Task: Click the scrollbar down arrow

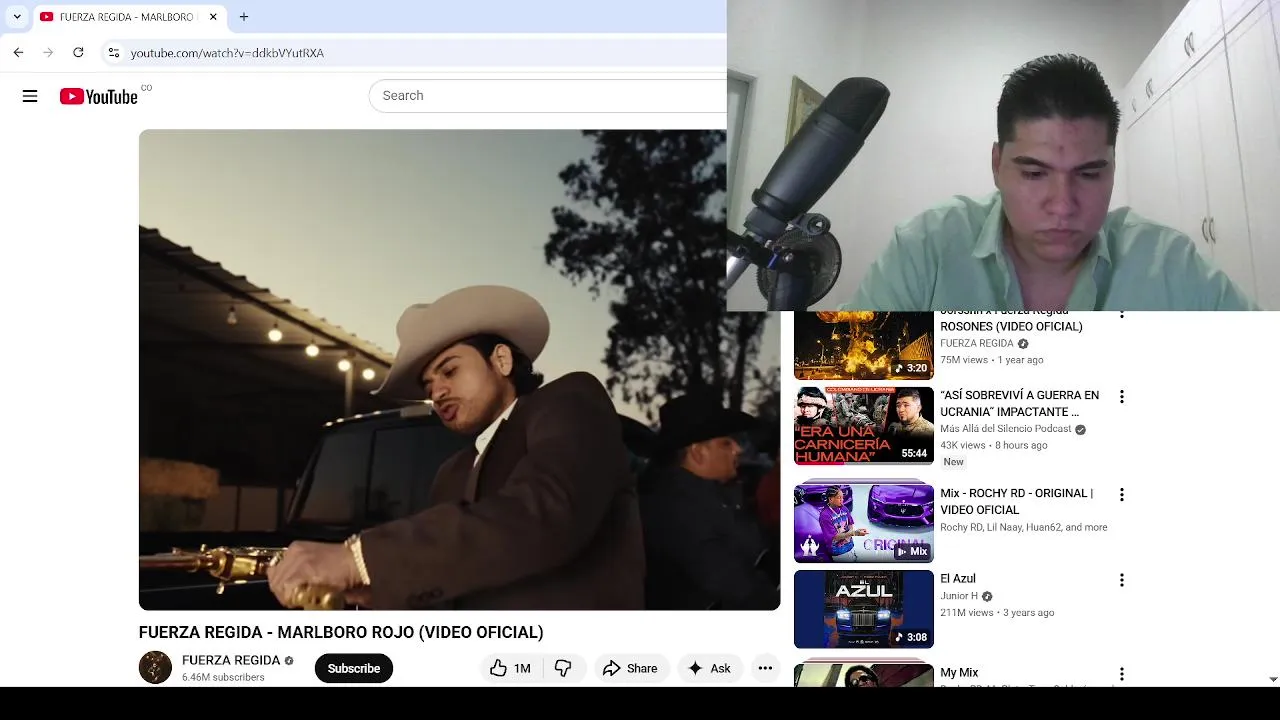Action: tap(1272, 679)
